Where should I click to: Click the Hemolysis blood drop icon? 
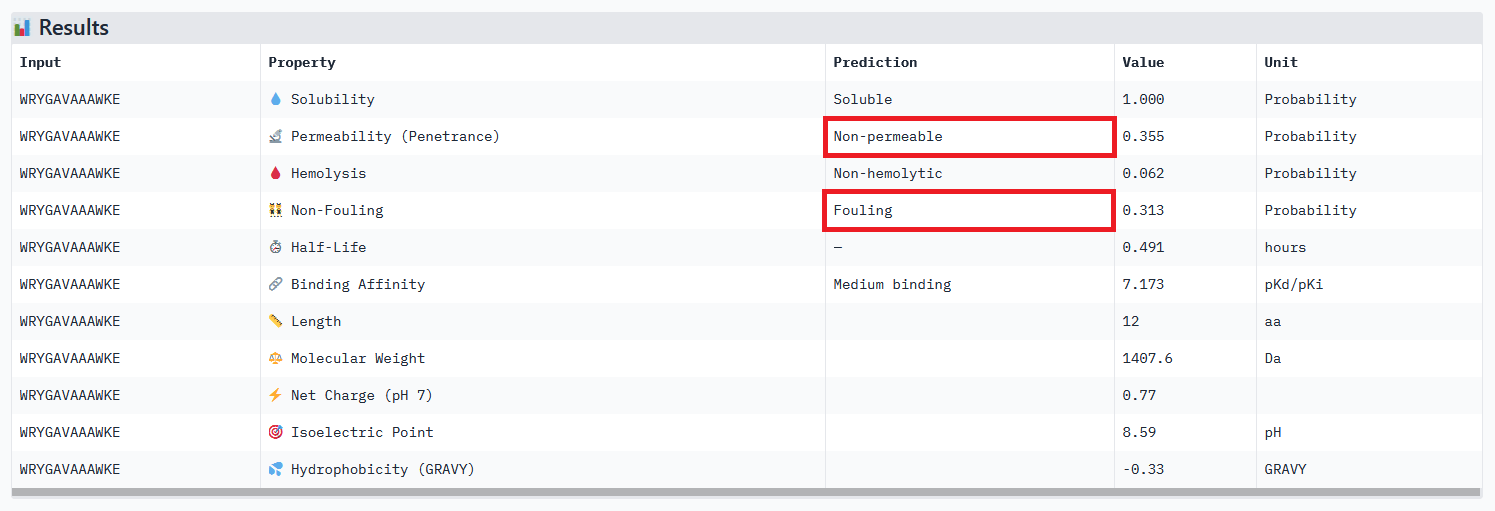point(276,173)
